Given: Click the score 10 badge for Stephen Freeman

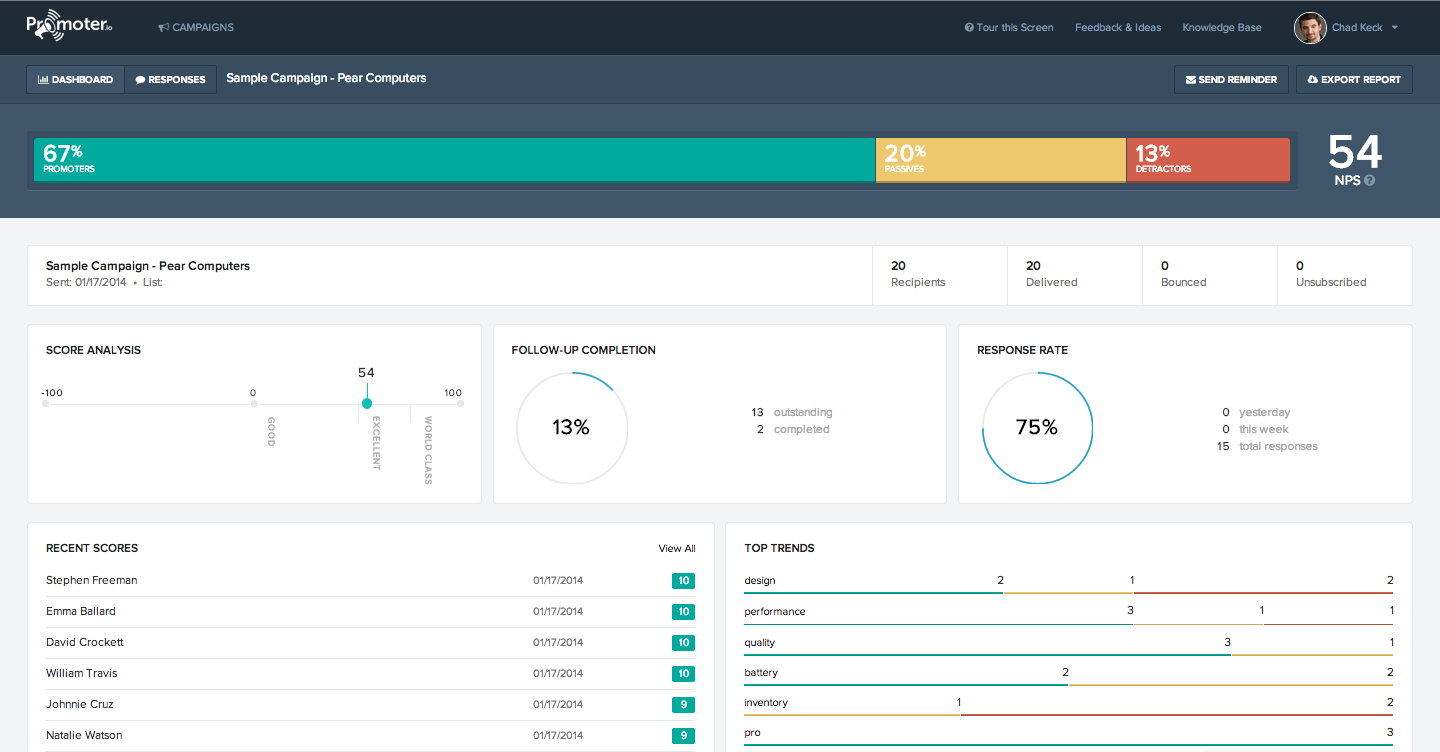Looking at the screenshot, I should coord(683,581).
